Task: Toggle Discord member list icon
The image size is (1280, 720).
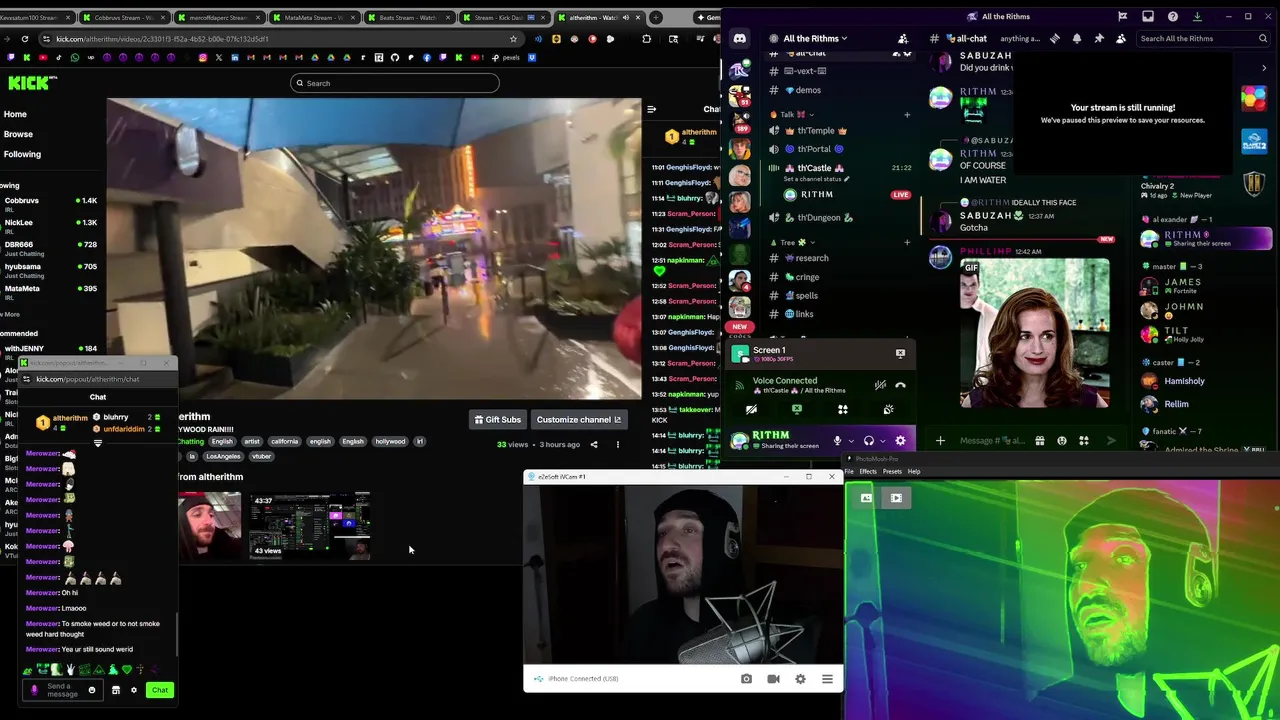Action: pos(1121,38)
